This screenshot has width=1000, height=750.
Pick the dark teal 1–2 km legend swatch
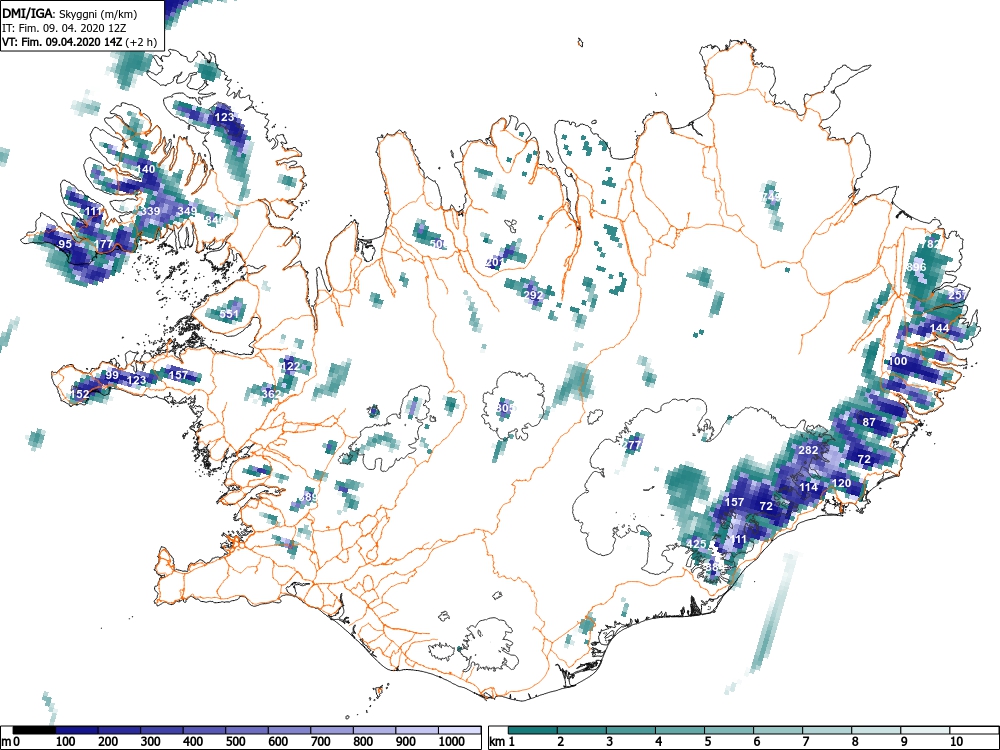click(x=533, y=730)
